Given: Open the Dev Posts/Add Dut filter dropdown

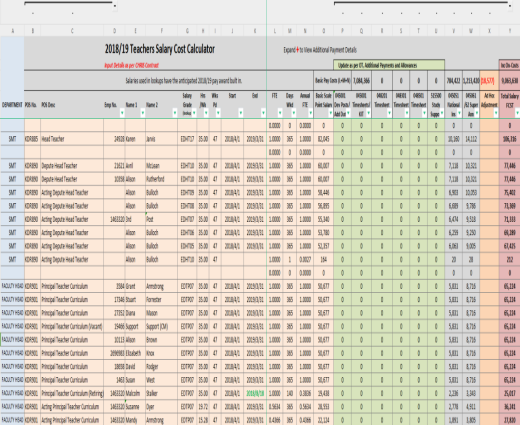Looking at the screenshot, I should 348,113.
